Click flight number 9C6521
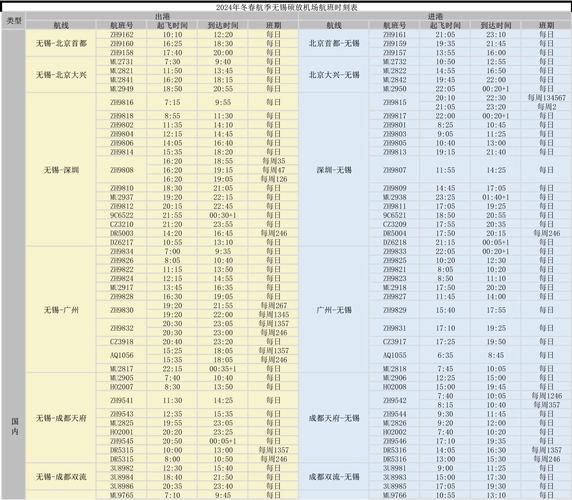The image size is (572, 500). [394, 215]
